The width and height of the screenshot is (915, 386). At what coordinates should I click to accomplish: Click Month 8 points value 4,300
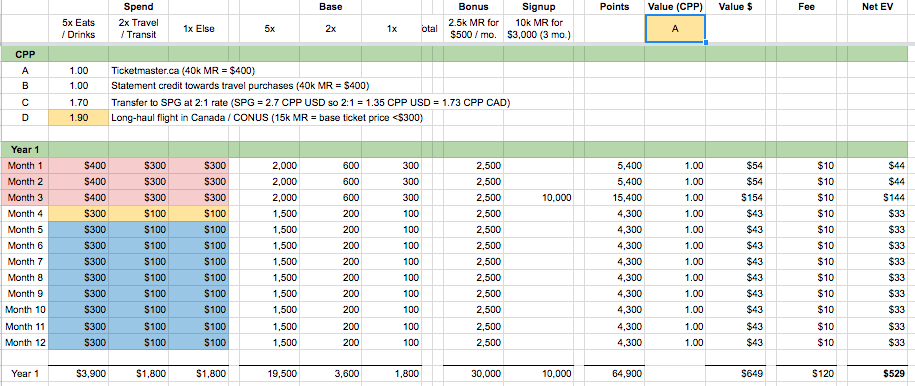[x=614, y=277]
